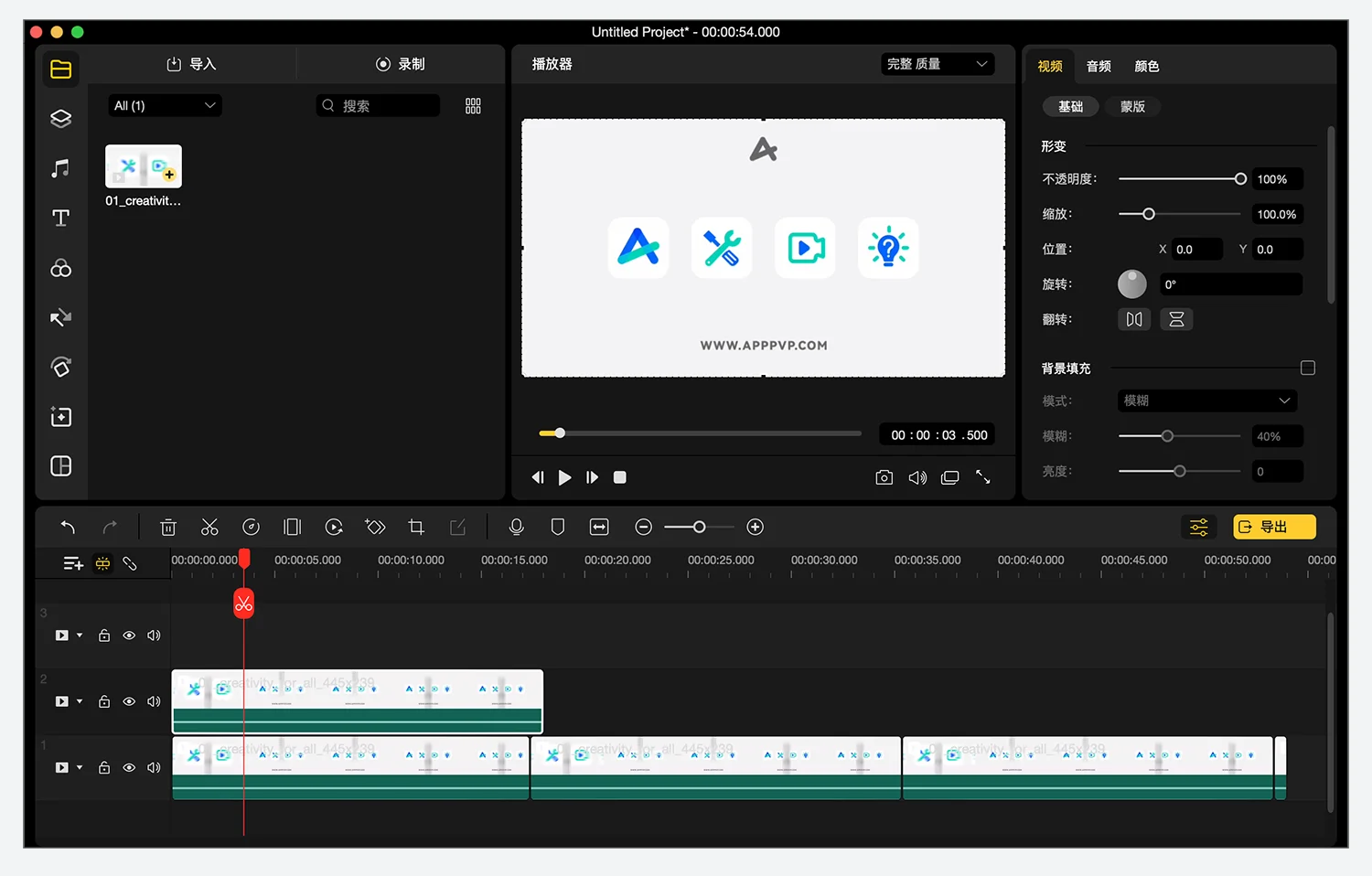This screenshot has height=876, width=1372.
Task: Hide track 1 with eye icon
Action: [129, 767]
